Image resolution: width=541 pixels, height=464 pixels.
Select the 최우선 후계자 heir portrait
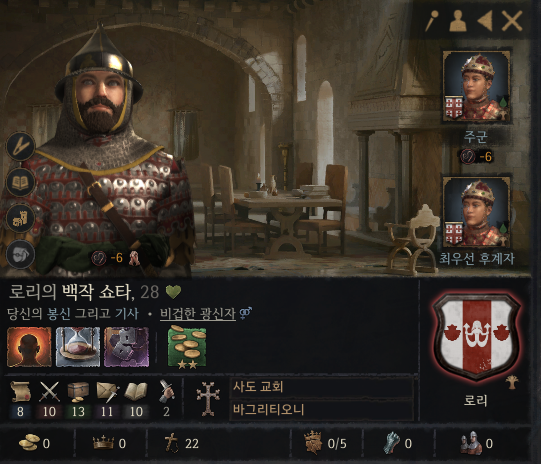coord(476,213)
